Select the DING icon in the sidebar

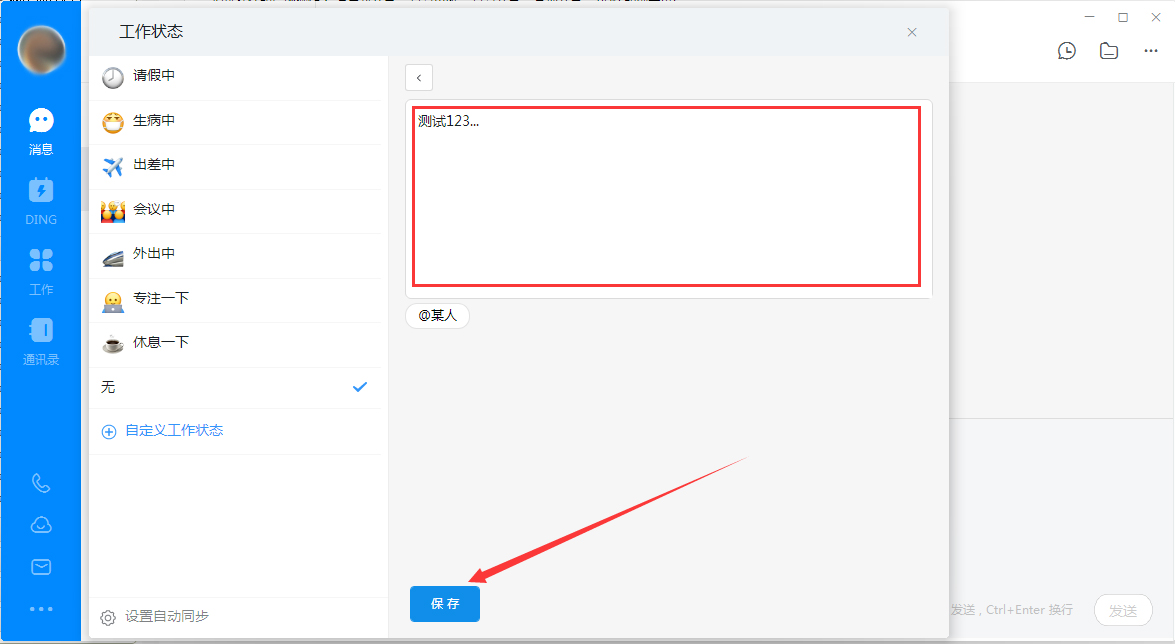coord(41,200)
